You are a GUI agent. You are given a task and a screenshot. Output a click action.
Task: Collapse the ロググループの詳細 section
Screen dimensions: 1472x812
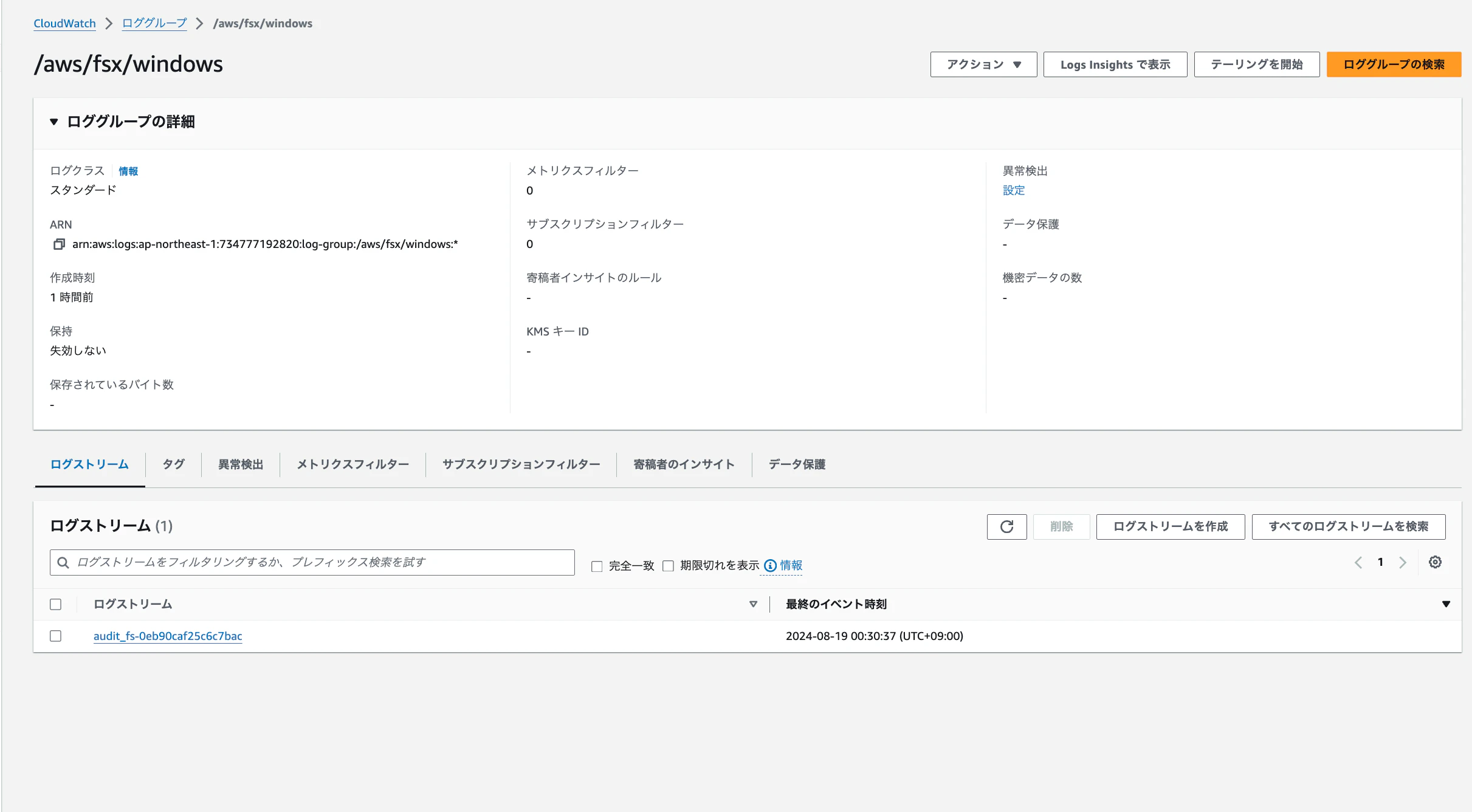[x=54, y=121]
